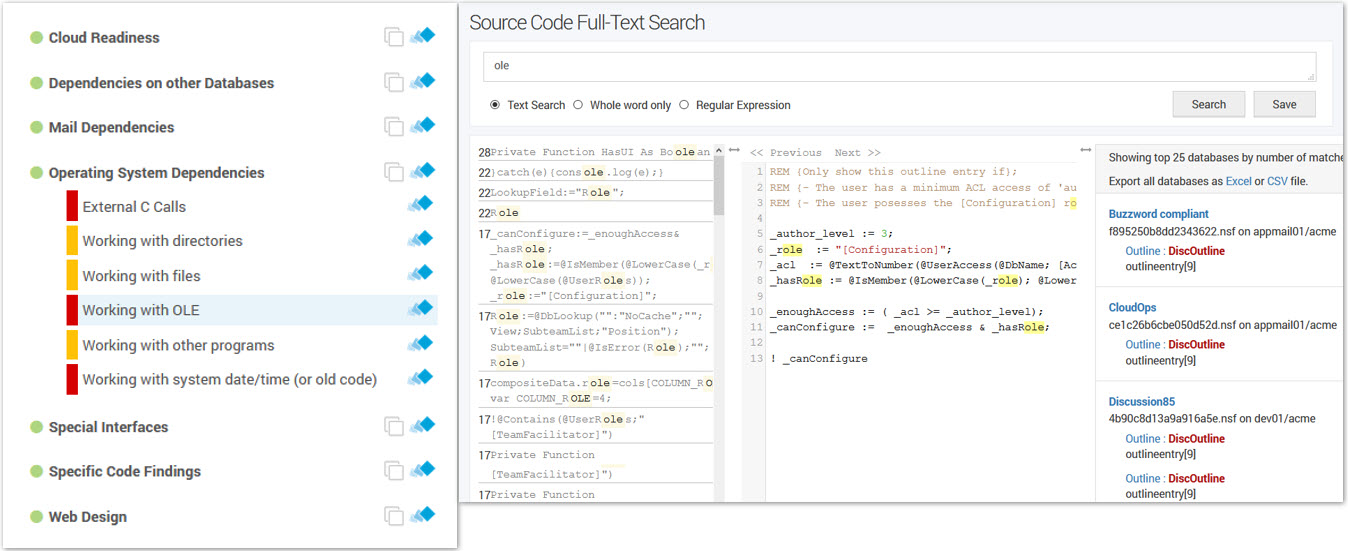Click the search text field containing ole

tap(899, 66)
